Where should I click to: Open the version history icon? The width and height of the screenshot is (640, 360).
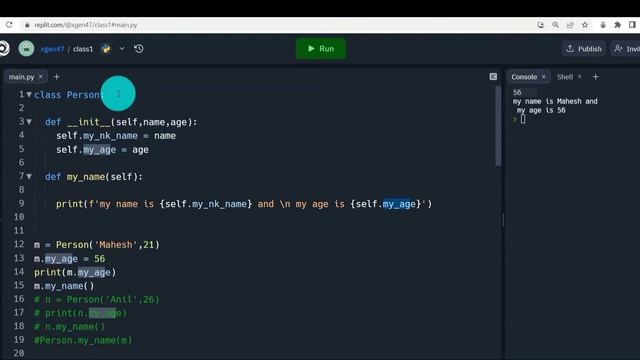tap(139, 49)
